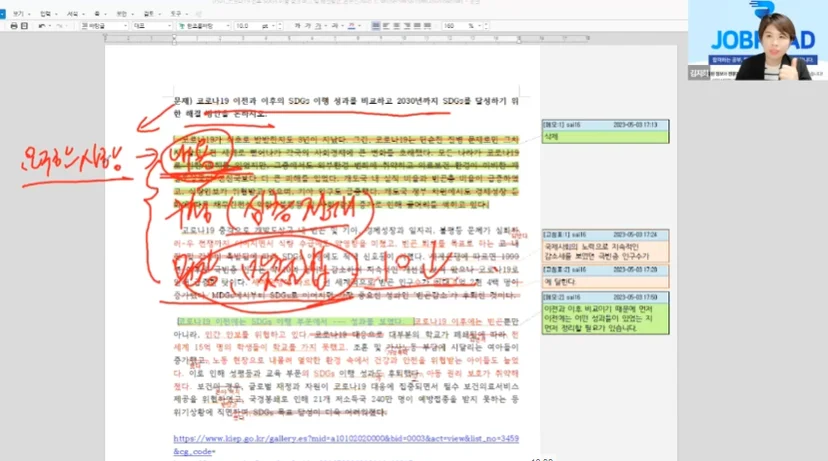This screenshot has height=461, width=828.
Task: Select align left icon
Action: [x=386, y=26]
